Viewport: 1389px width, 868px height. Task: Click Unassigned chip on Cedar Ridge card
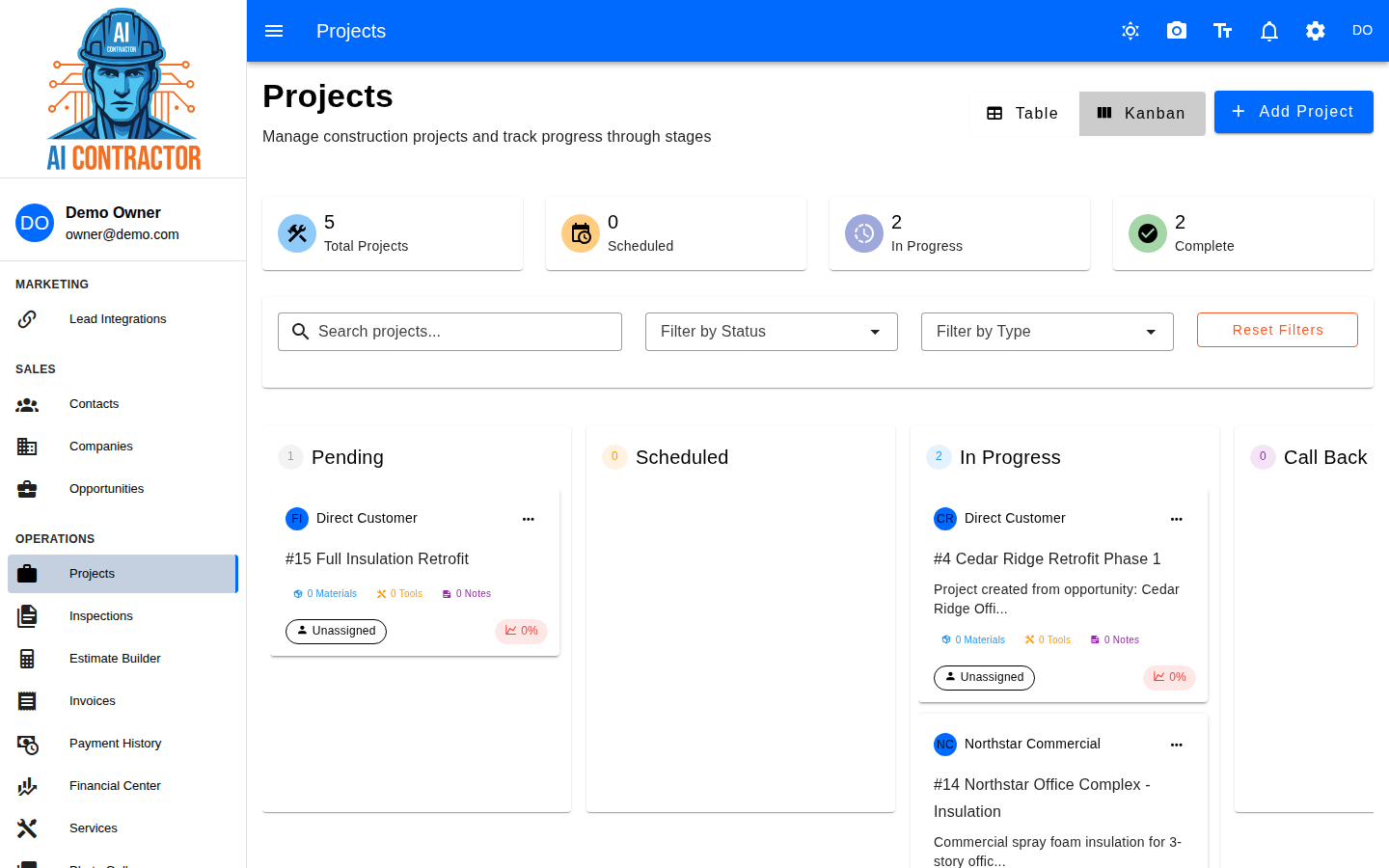pos(984,677)
